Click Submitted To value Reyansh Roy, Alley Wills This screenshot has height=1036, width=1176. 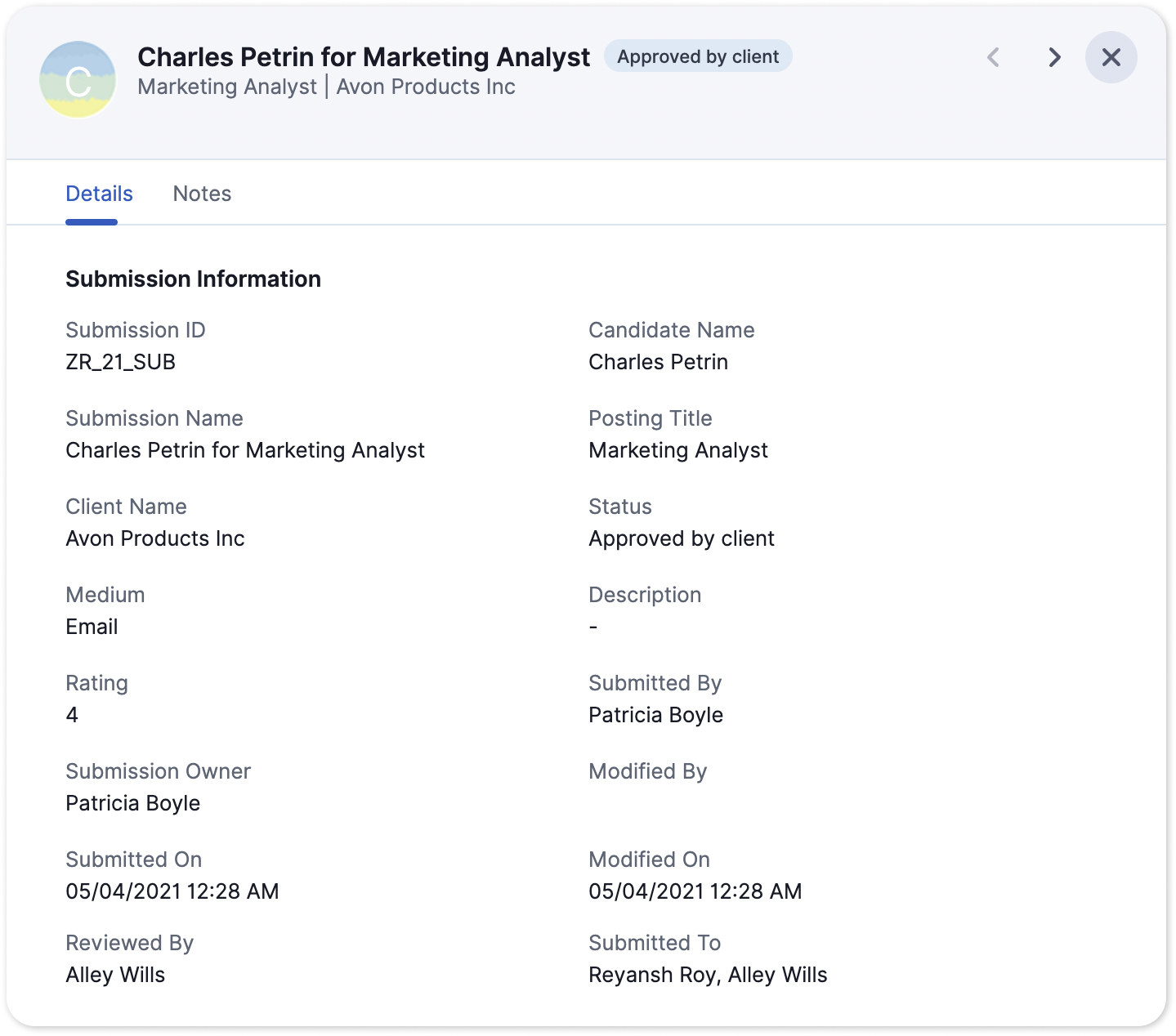(x=708, y=975)
